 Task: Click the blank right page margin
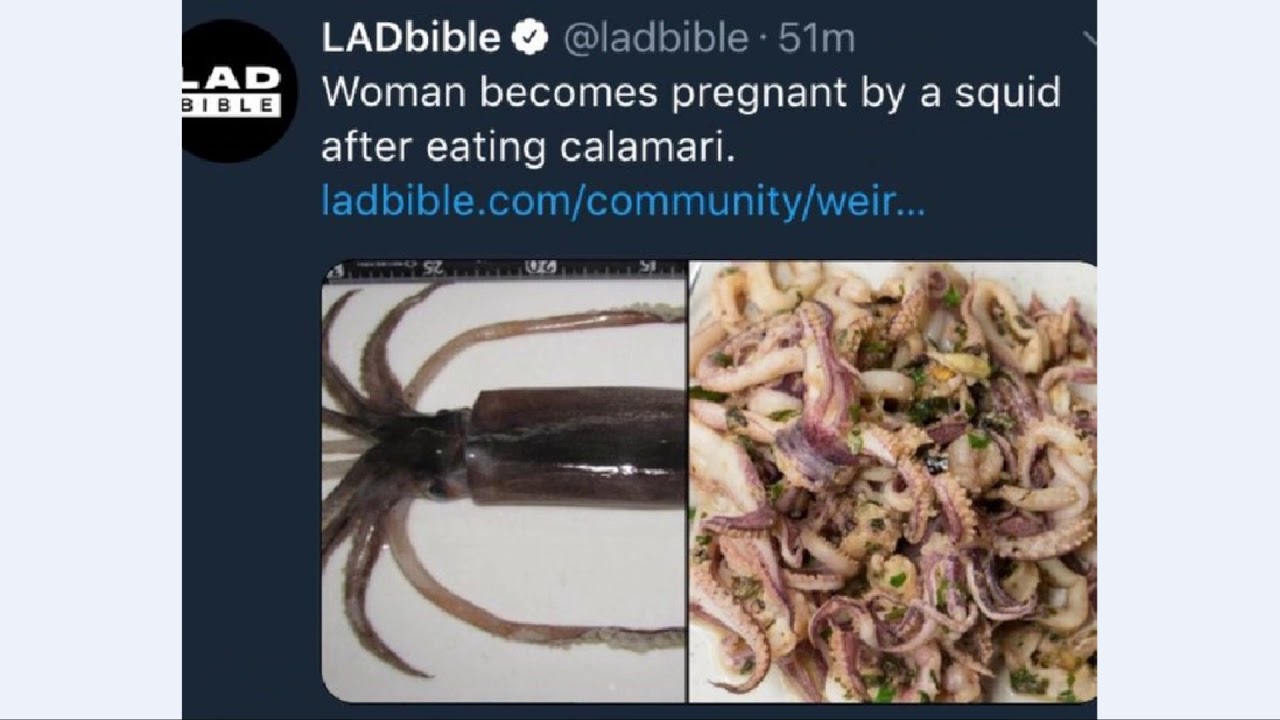(x=1189, y=360)
